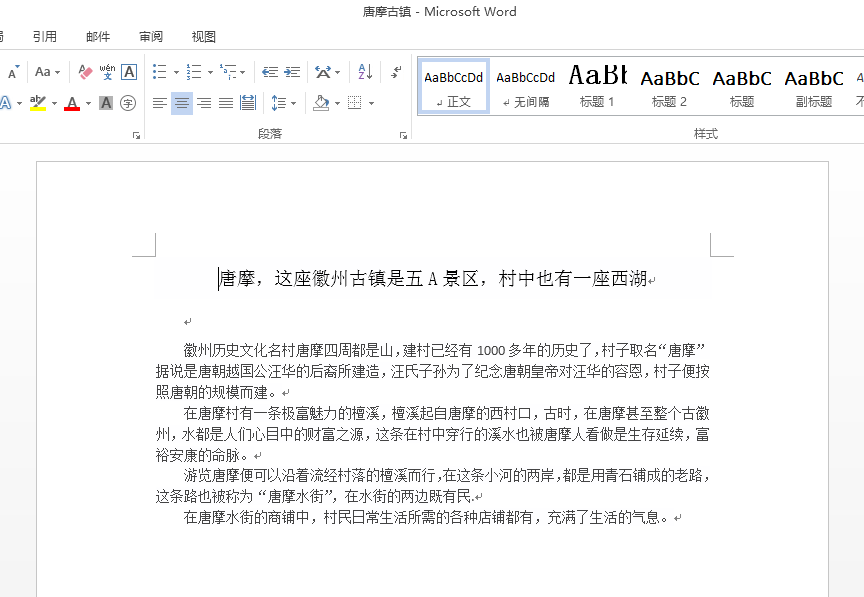Expand line spacing options dropdown
This screenshot has width=864, height=597.
point(292,103)
